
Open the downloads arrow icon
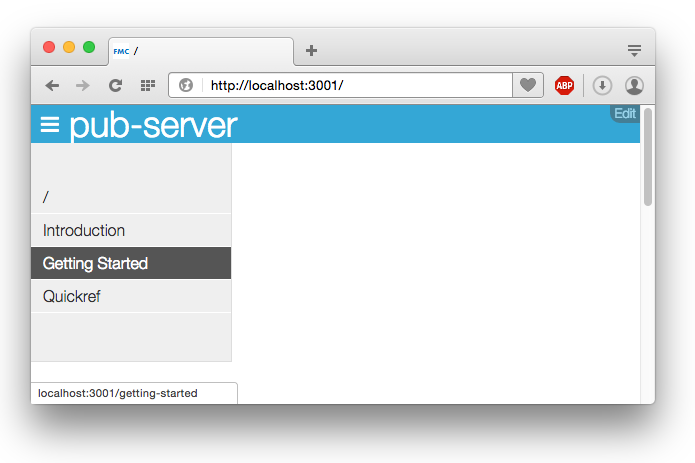point(602,85)
